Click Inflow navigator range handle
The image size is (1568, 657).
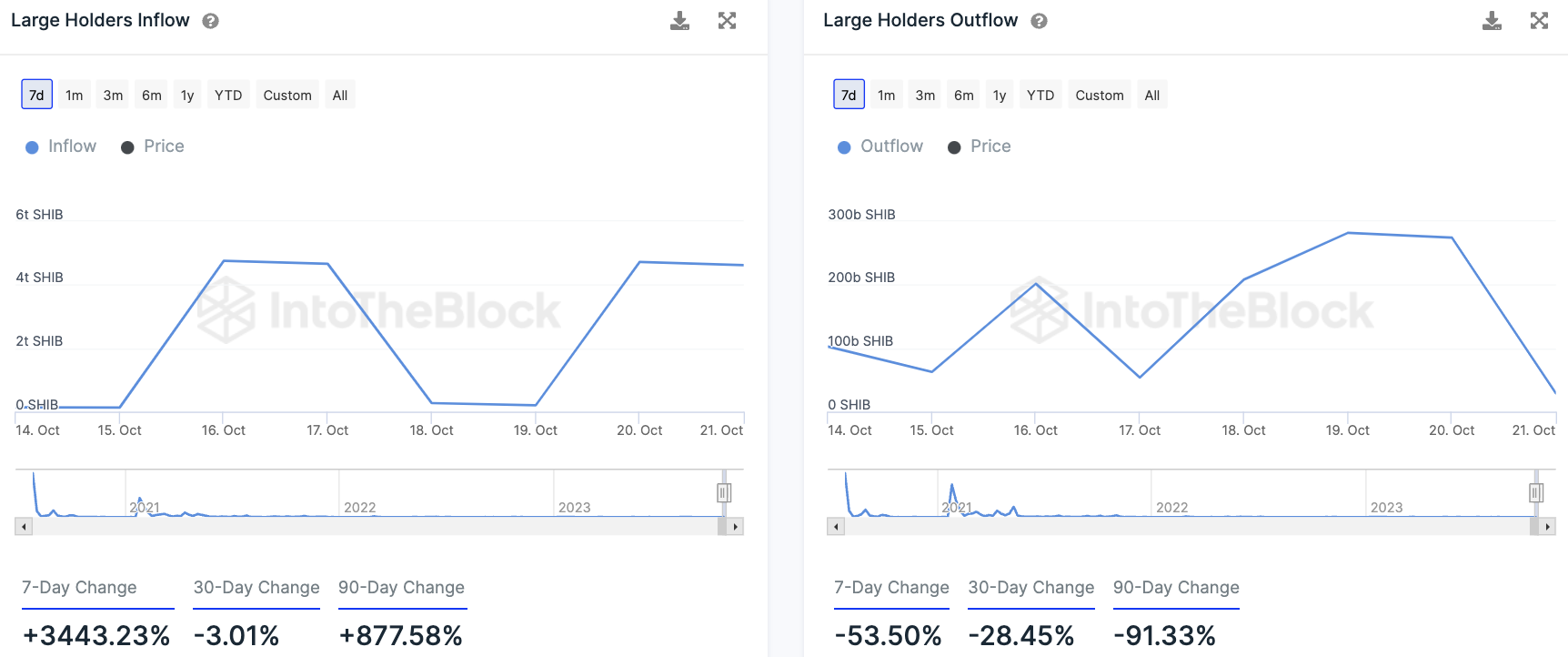(x=724, y=493)
